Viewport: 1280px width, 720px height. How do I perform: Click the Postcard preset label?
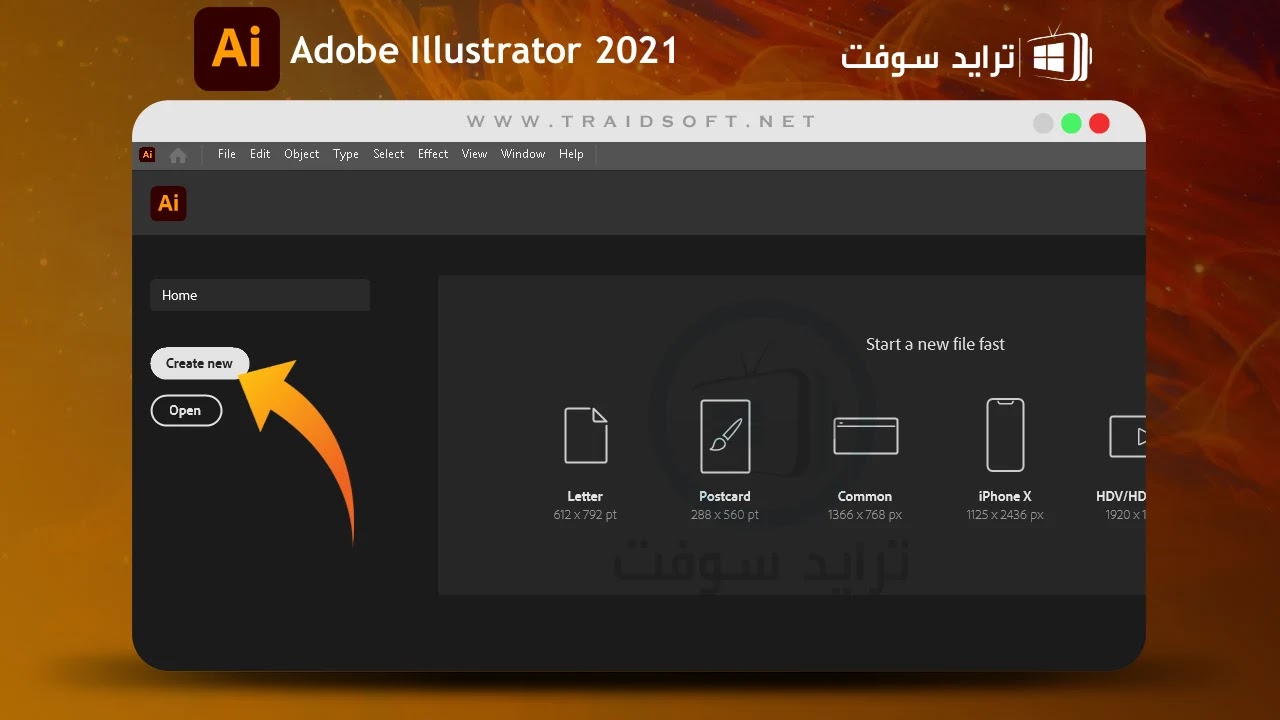click(x=725, y=496)
